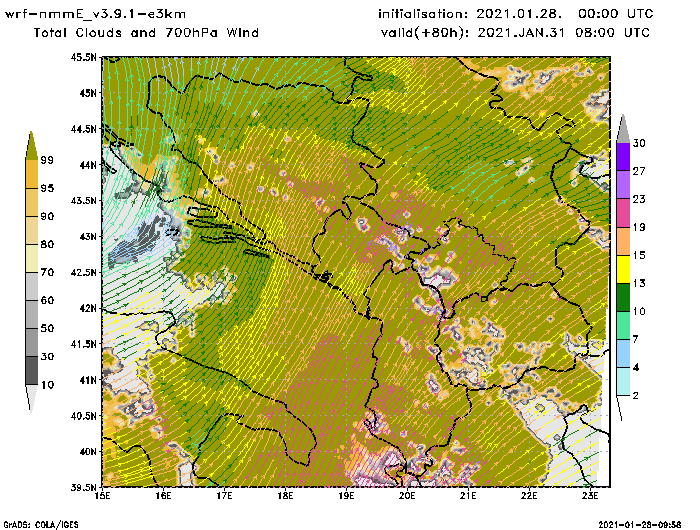Click the light blue 4-7 wind swatch
The image size is (700, 530).
click(x=623, y=354)
